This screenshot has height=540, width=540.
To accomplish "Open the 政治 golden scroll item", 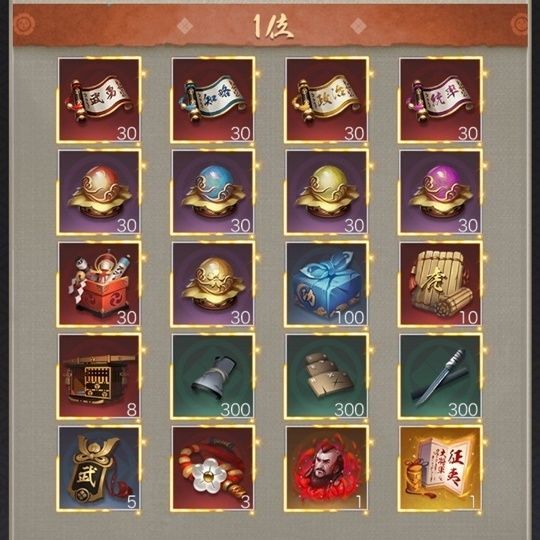I will (x=326, y=100).
